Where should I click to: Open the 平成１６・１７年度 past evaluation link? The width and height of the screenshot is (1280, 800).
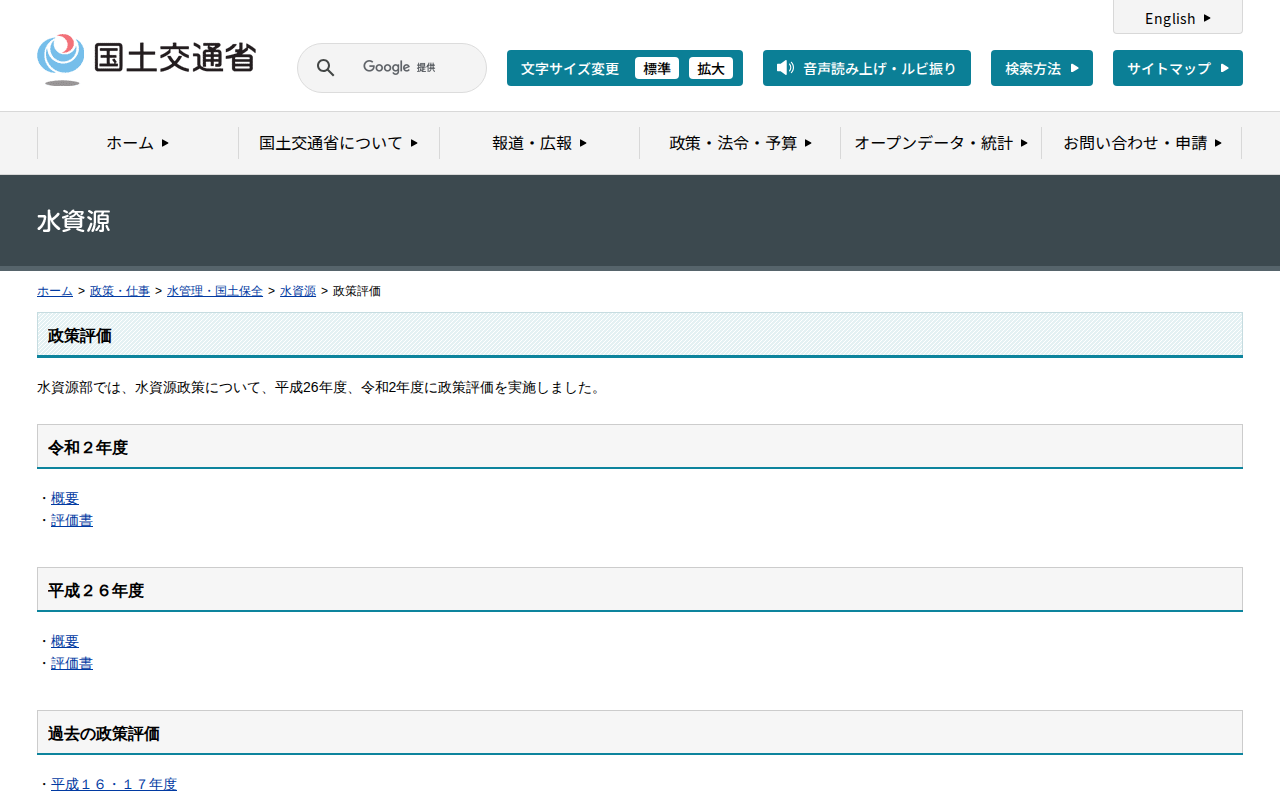pyautogui.click(x=114, y=784)
